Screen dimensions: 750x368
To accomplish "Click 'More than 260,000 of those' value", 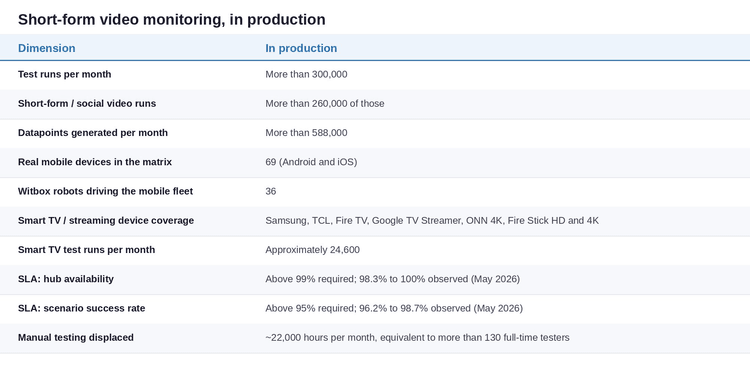I will pos(325,103).
